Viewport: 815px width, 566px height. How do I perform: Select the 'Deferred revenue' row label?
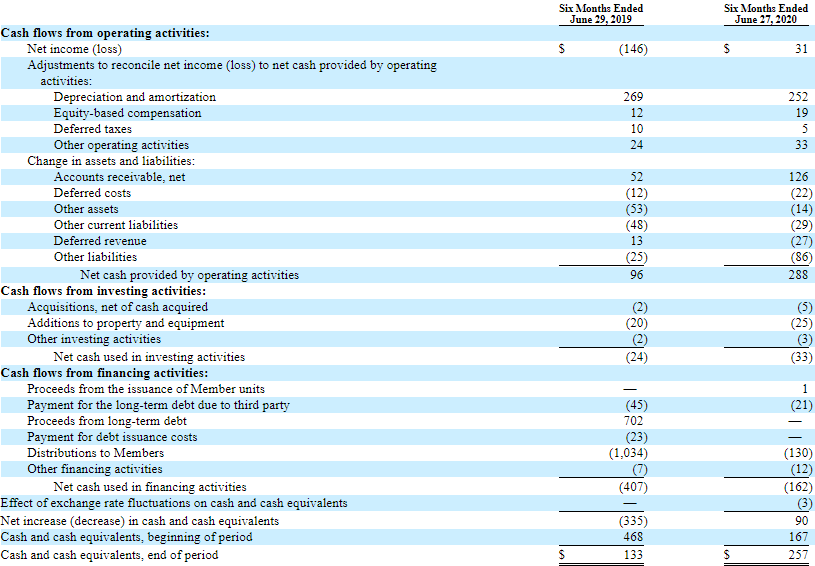point(100,241)
